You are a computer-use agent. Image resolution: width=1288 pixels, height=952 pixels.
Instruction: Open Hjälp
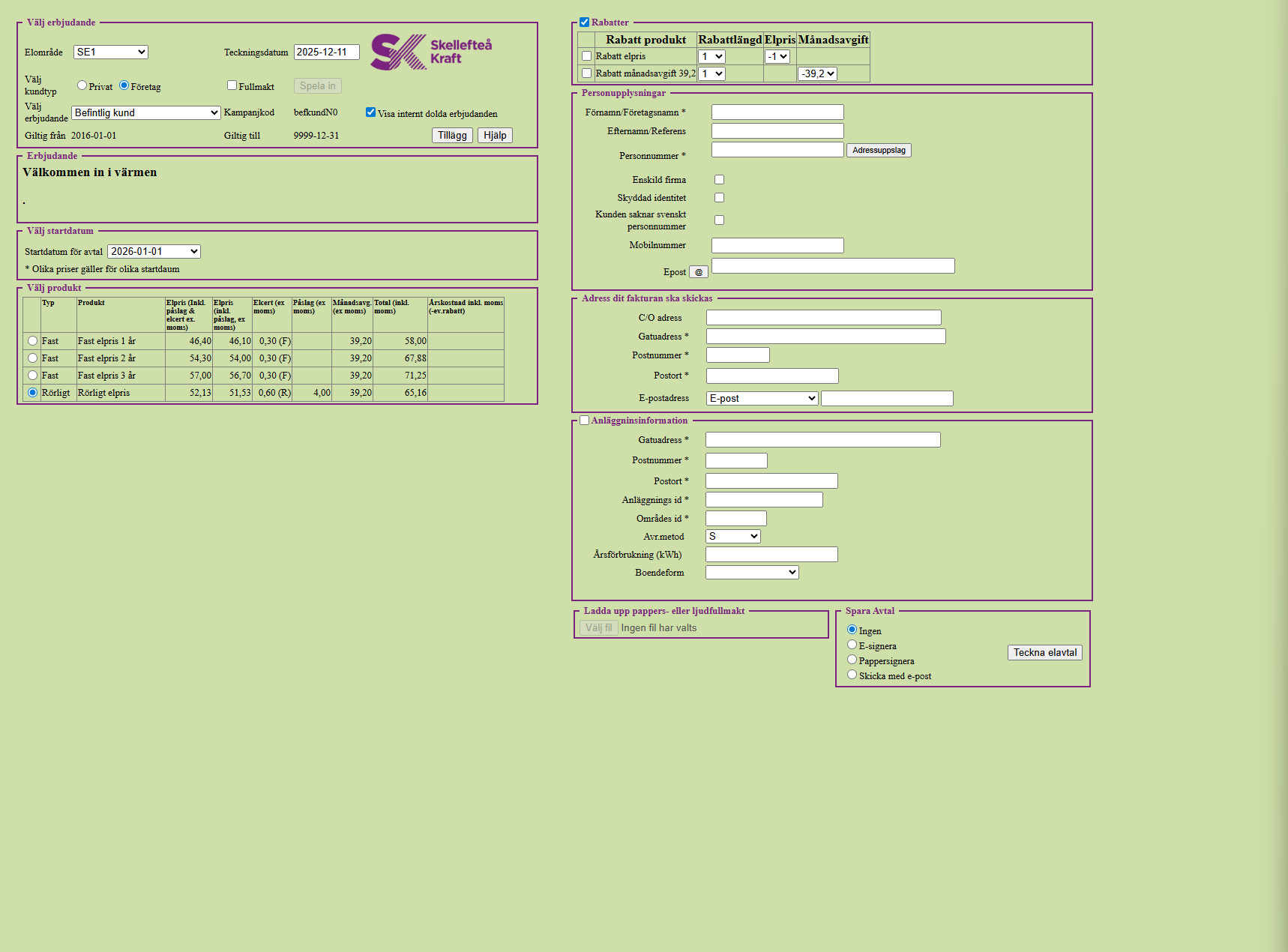tap(495, 135)
